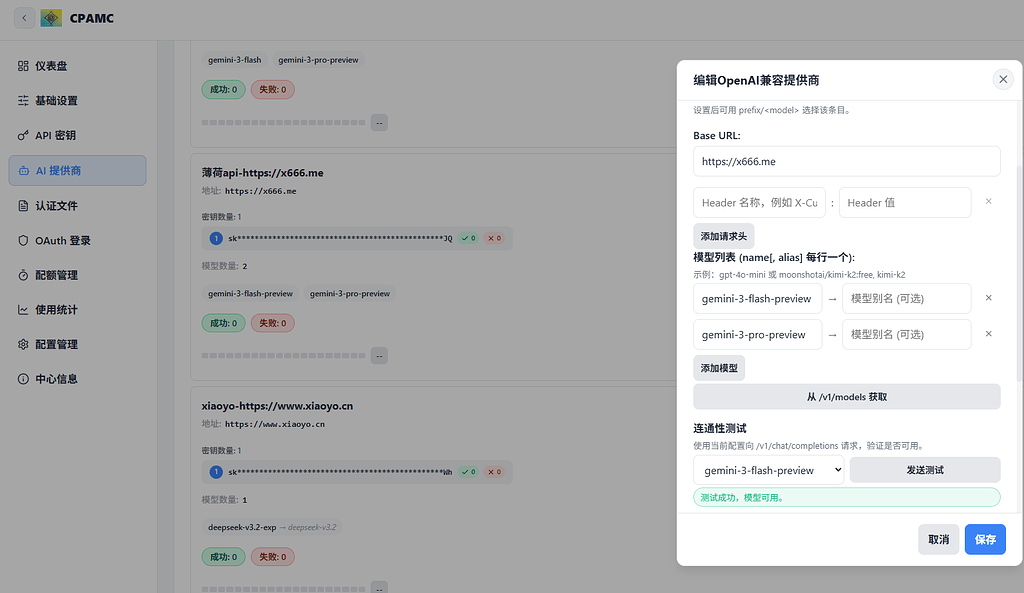Click the gemini-3-flash model tag at top

[234, 60]
